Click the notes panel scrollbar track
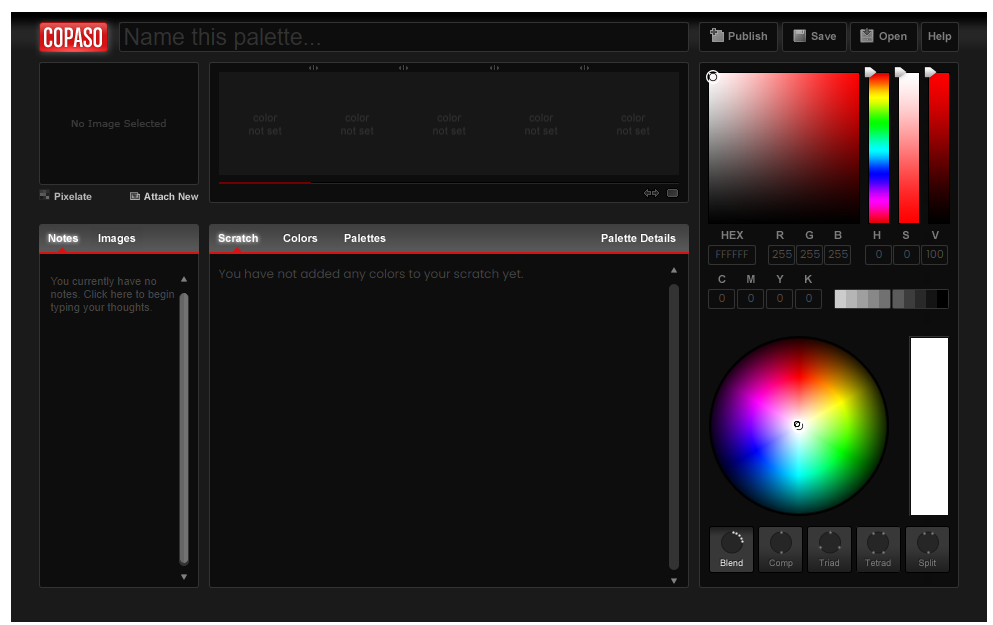 point(184,428)
